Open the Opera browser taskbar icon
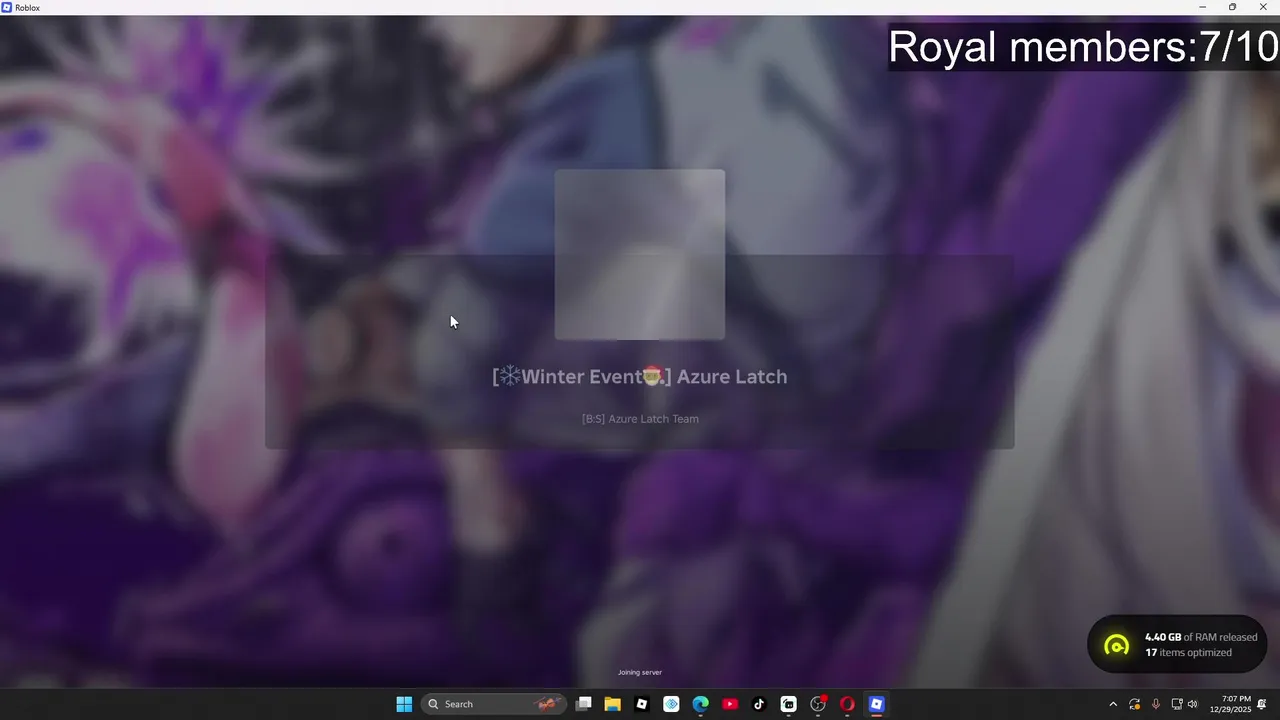Viewport: 1280px width, 720px height. 847,704
